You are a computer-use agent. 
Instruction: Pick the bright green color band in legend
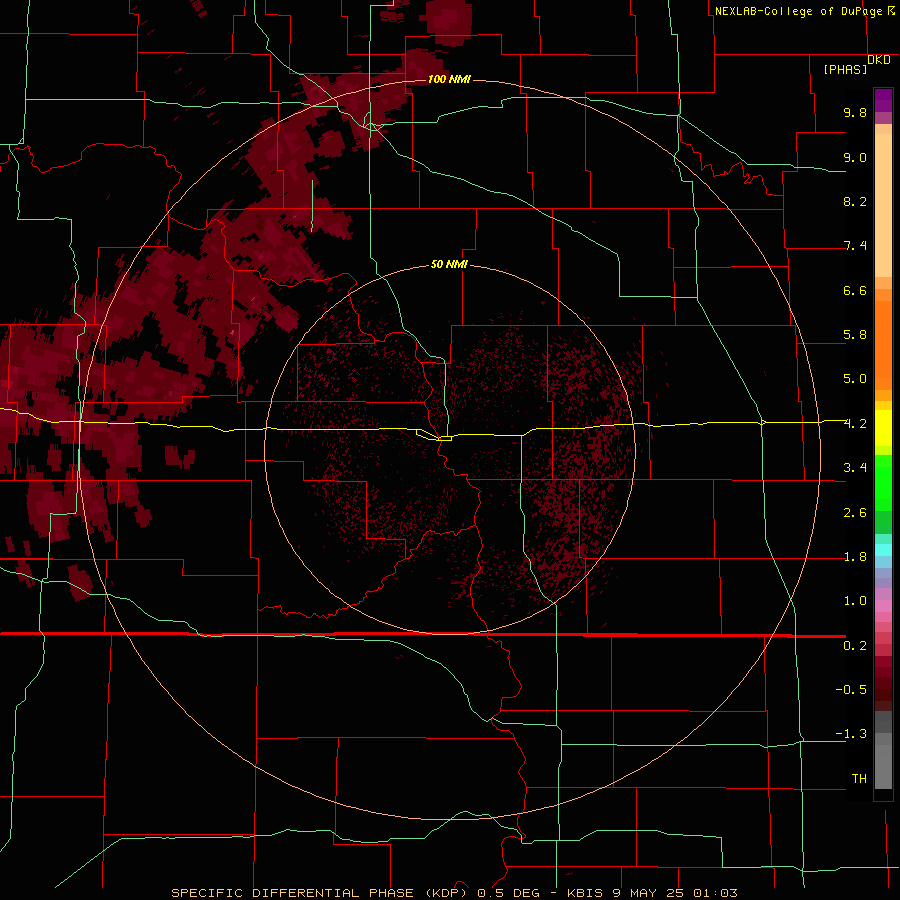pos(883,483)
